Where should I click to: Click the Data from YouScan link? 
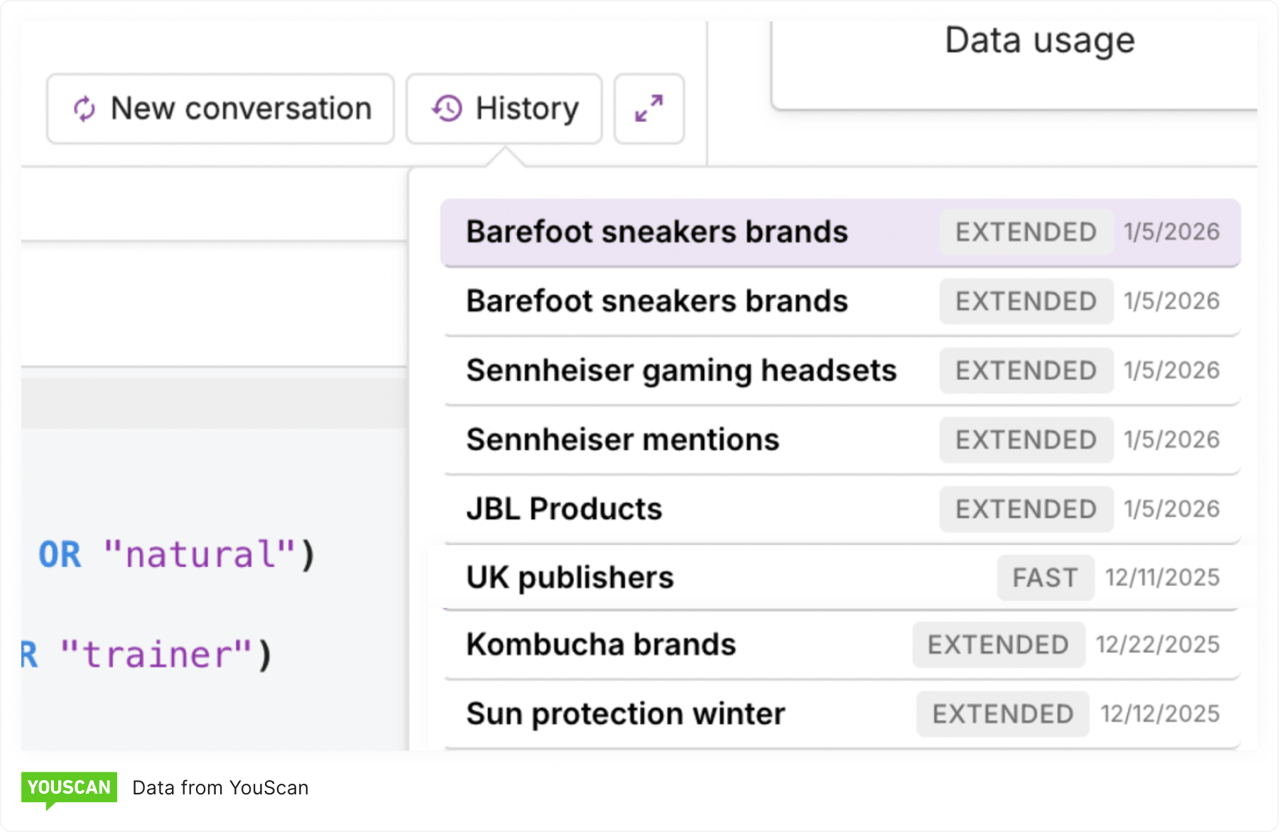pyautogui.click(x=220, y=787)
